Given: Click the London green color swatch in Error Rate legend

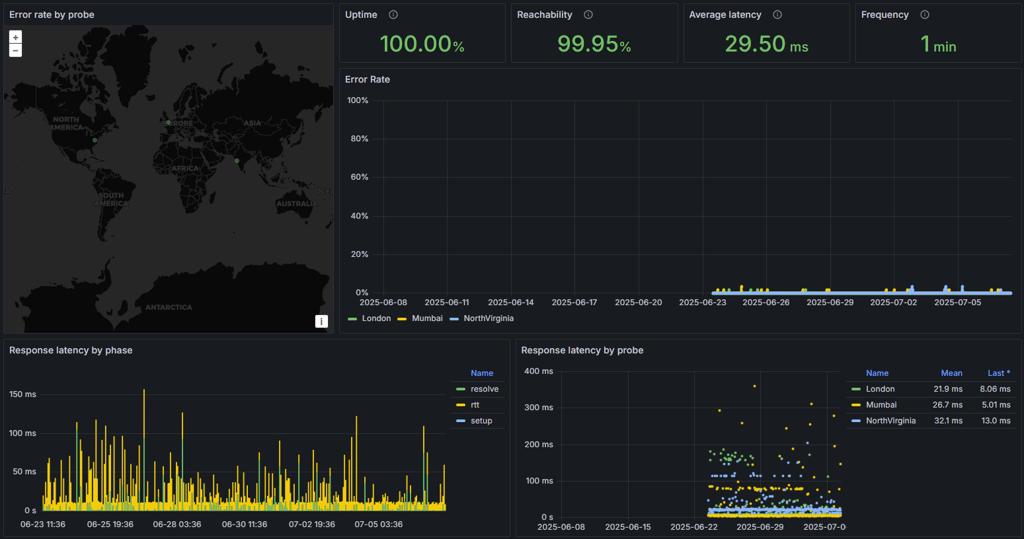Looking at the screenshot, I should tap(353, 319).
